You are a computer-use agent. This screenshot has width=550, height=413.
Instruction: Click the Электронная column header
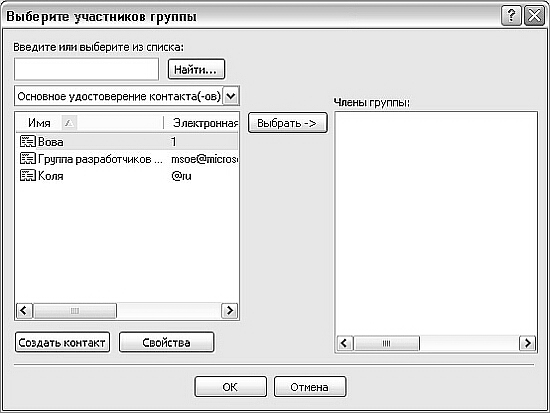tap(201, 123)
